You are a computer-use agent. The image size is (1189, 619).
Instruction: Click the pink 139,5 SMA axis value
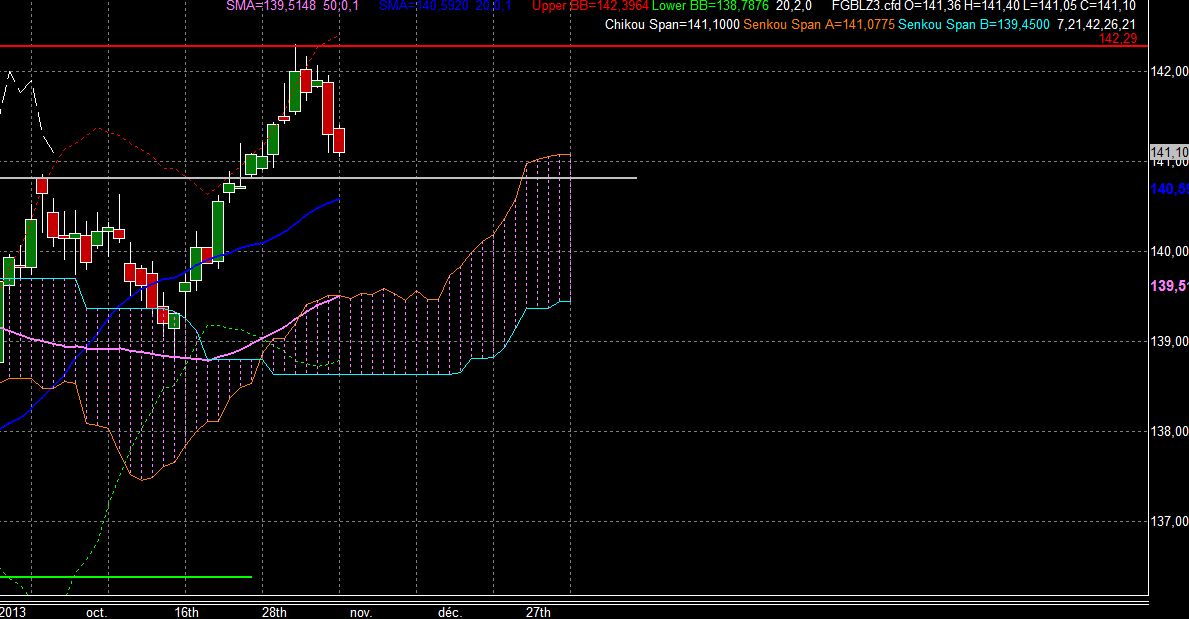click(1169, 286)
